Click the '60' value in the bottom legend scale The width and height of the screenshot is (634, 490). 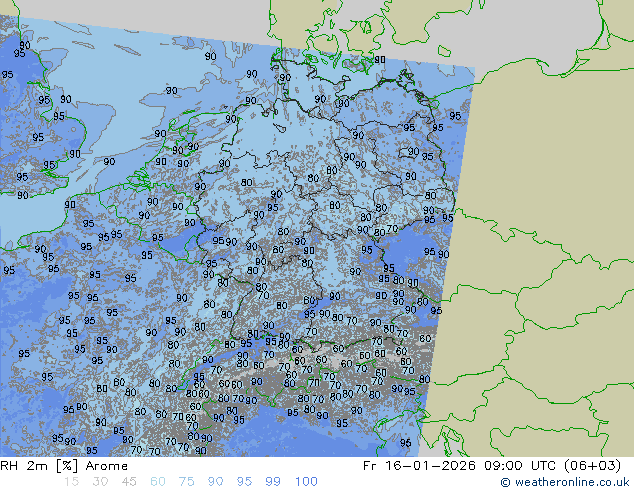point(158,482)
